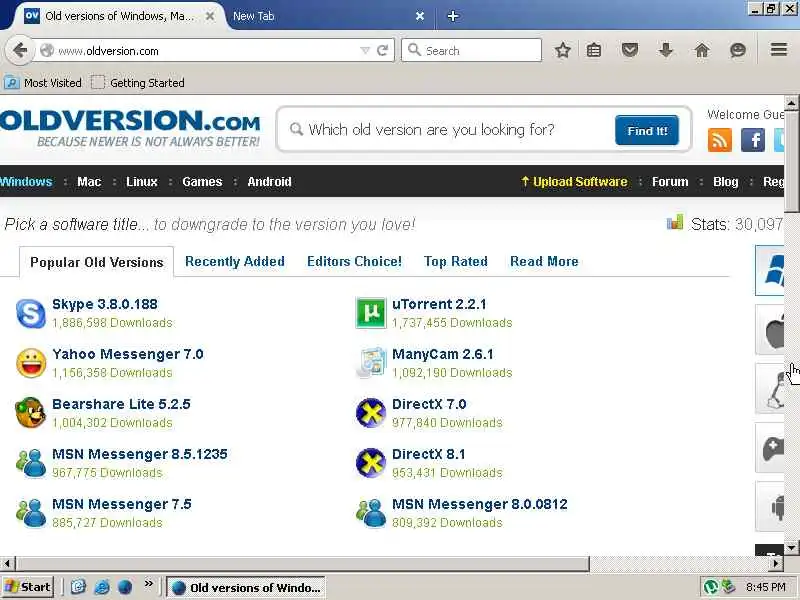This screenshot has height=600, width=800.
Task: Open MSN Messenger 7.5 link
Action: pyautogui.click(x=121, y=504)
